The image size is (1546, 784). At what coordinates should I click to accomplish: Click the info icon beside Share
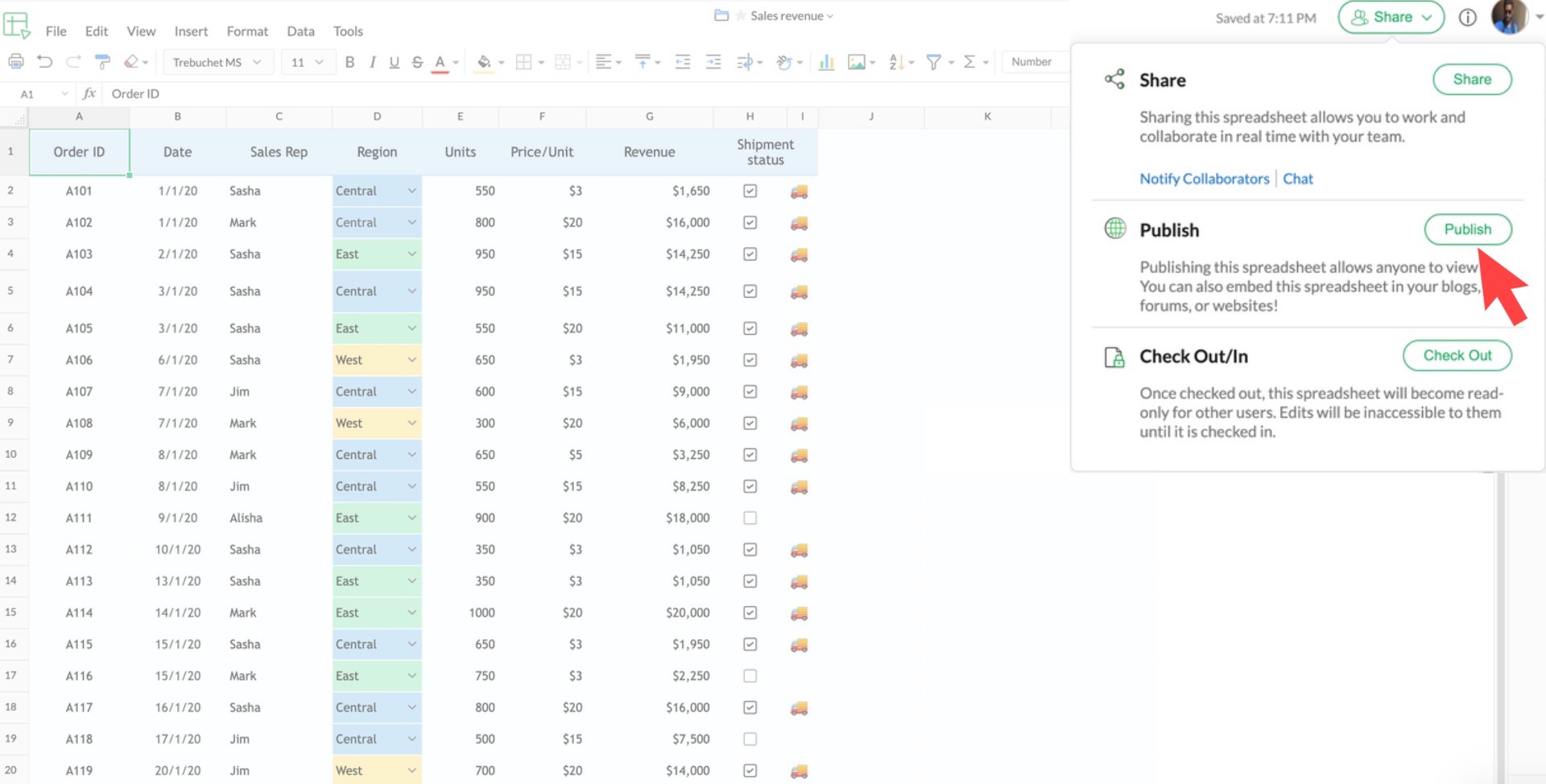click(1467, 18)
